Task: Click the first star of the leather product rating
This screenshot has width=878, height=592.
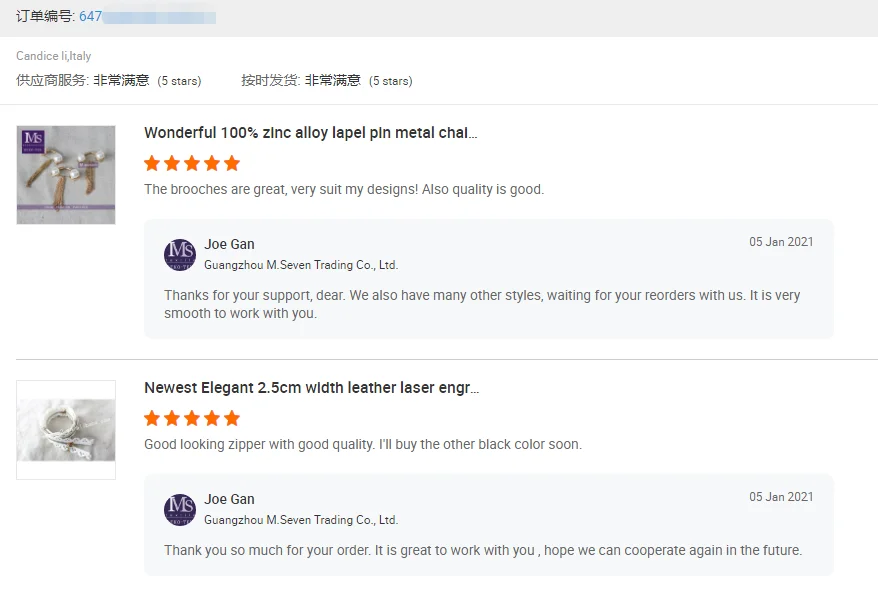Action: click(x=152, y=418)
